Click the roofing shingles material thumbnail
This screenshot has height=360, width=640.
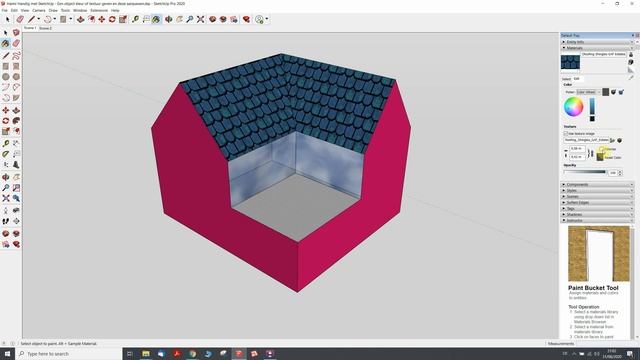click(x=570, y=62)
